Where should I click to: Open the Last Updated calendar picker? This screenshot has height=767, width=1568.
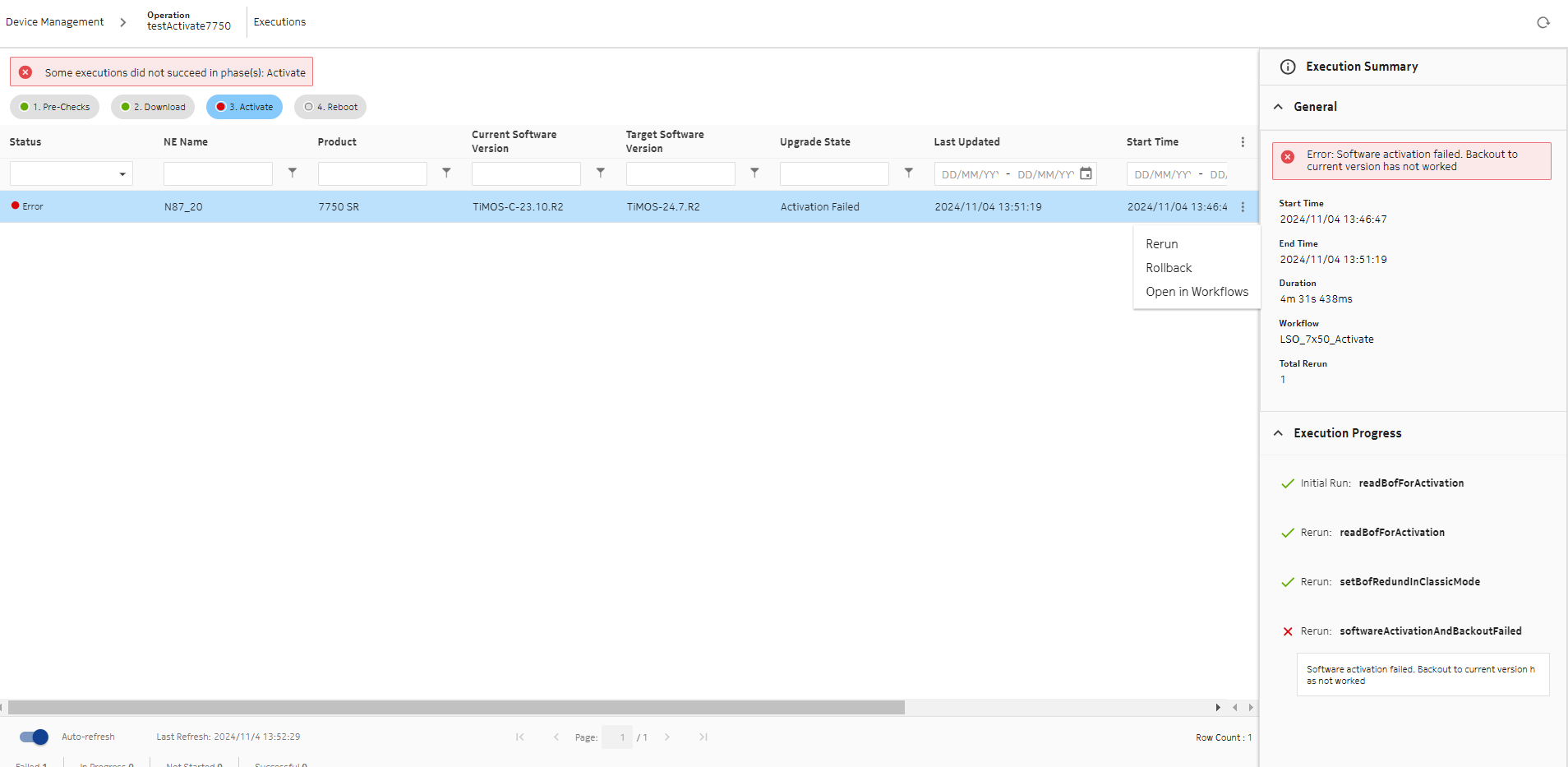[x=1086, y=173]
